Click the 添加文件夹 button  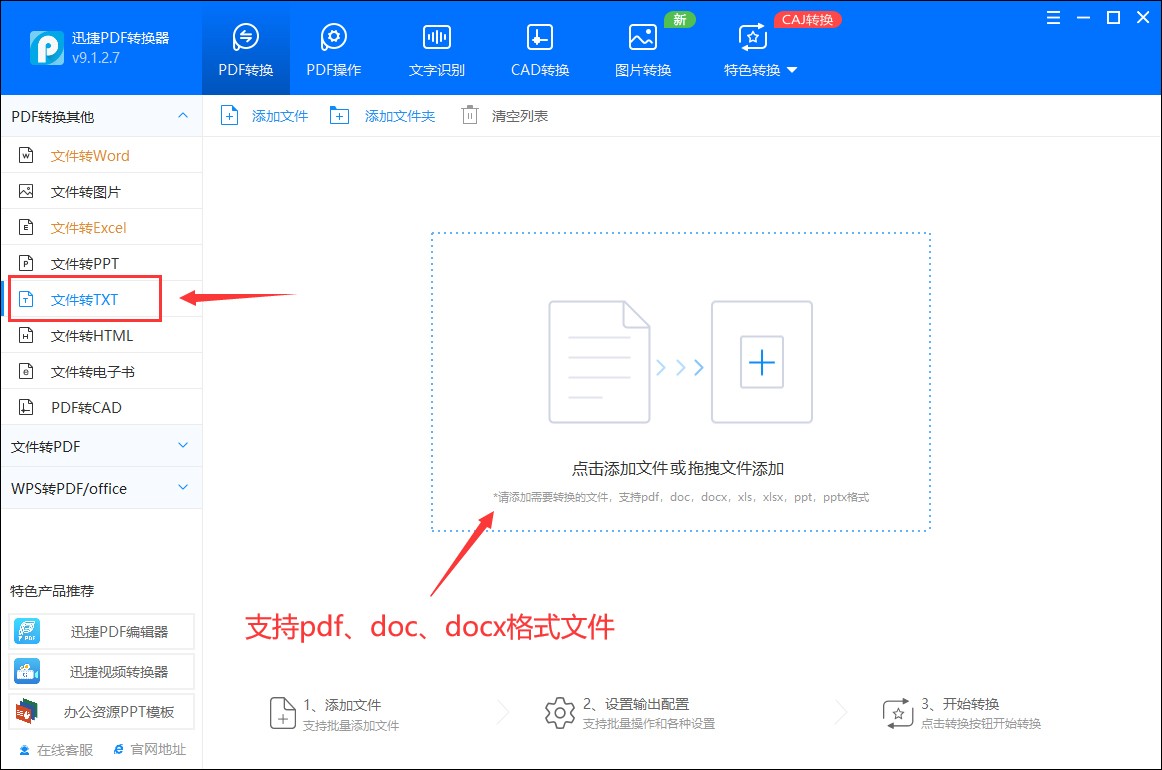coord(382,116)
